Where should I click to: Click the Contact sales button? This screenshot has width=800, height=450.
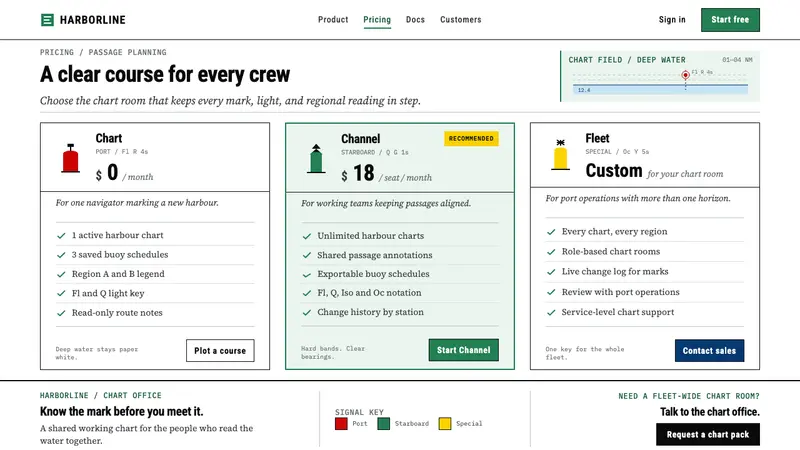point(709,351)
